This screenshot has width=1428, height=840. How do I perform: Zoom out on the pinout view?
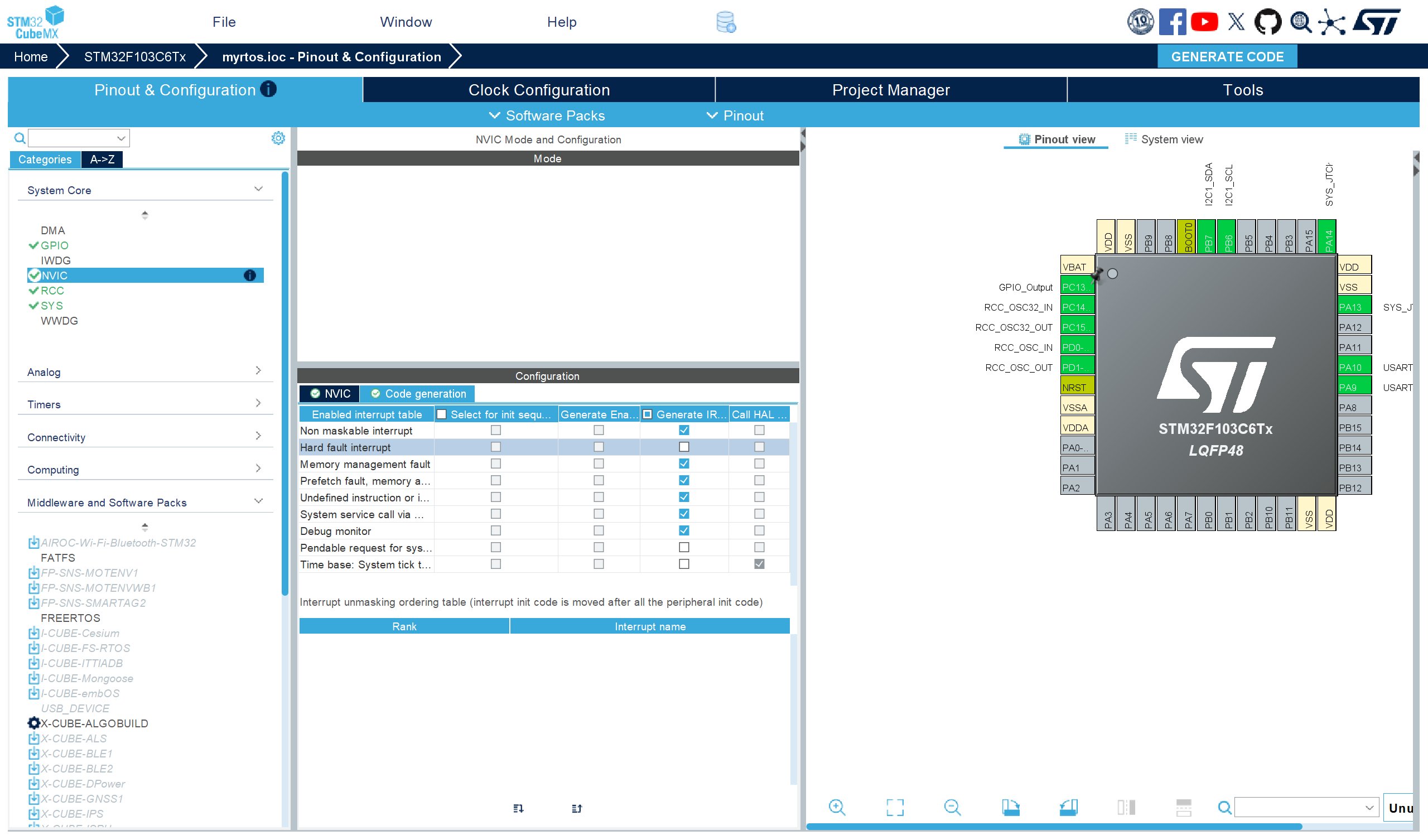point(953,807)
